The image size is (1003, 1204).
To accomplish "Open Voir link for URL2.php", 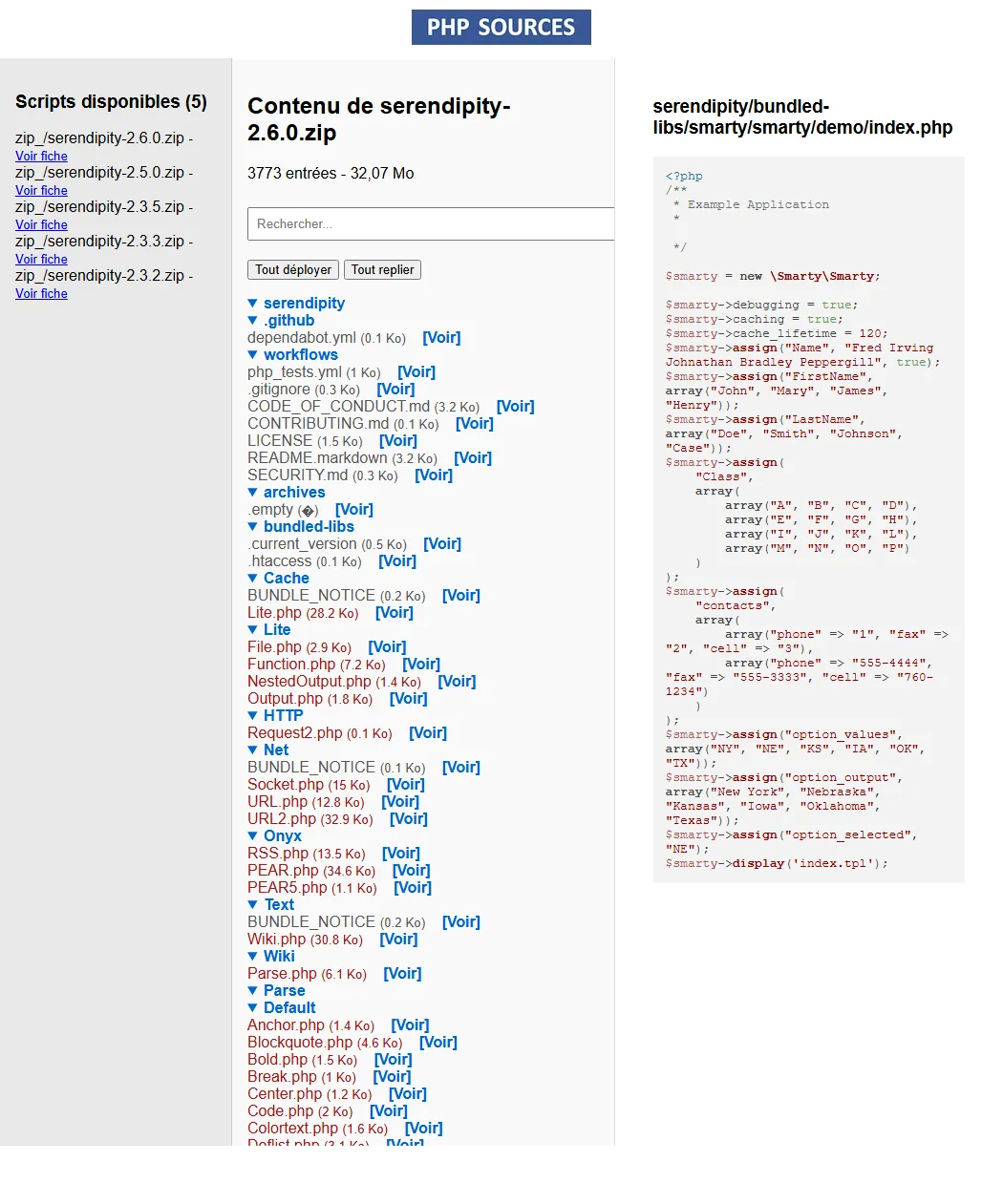I will (409, 819).
